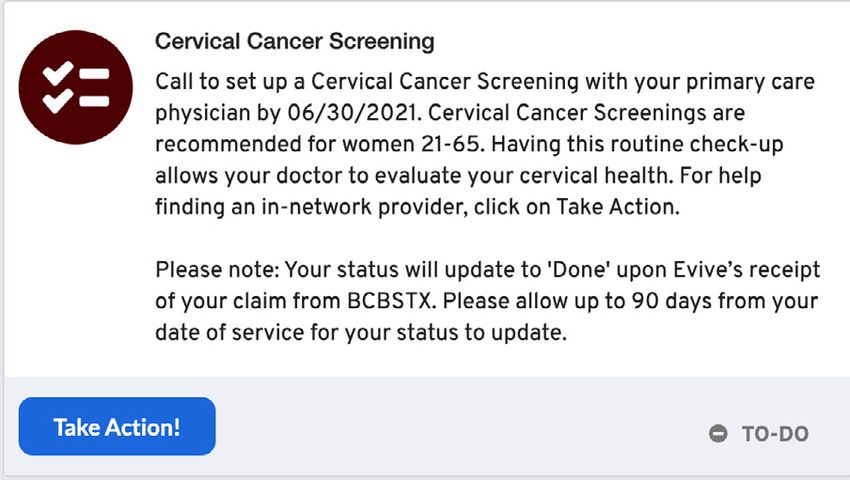Click the gray footer bar beside Take Action!
This screenshot has height=480, width=850.
(461, 427)
